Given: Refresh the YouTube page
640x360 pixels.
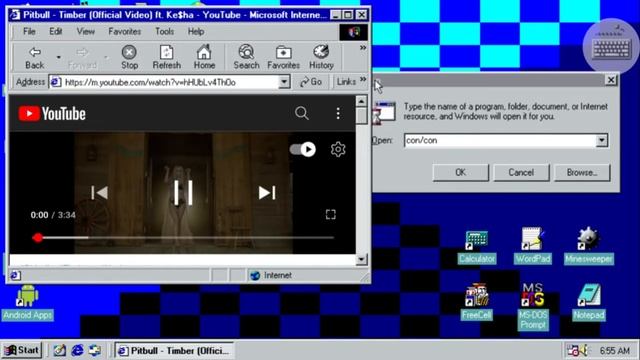Looking at the screenshot, I should point(167,58).
